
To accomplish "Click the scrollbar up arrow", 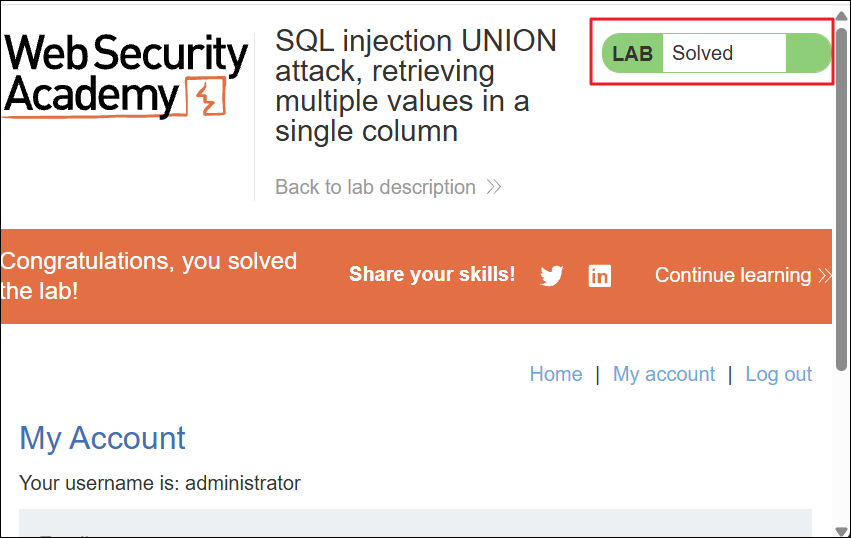I will pos(842,15).
